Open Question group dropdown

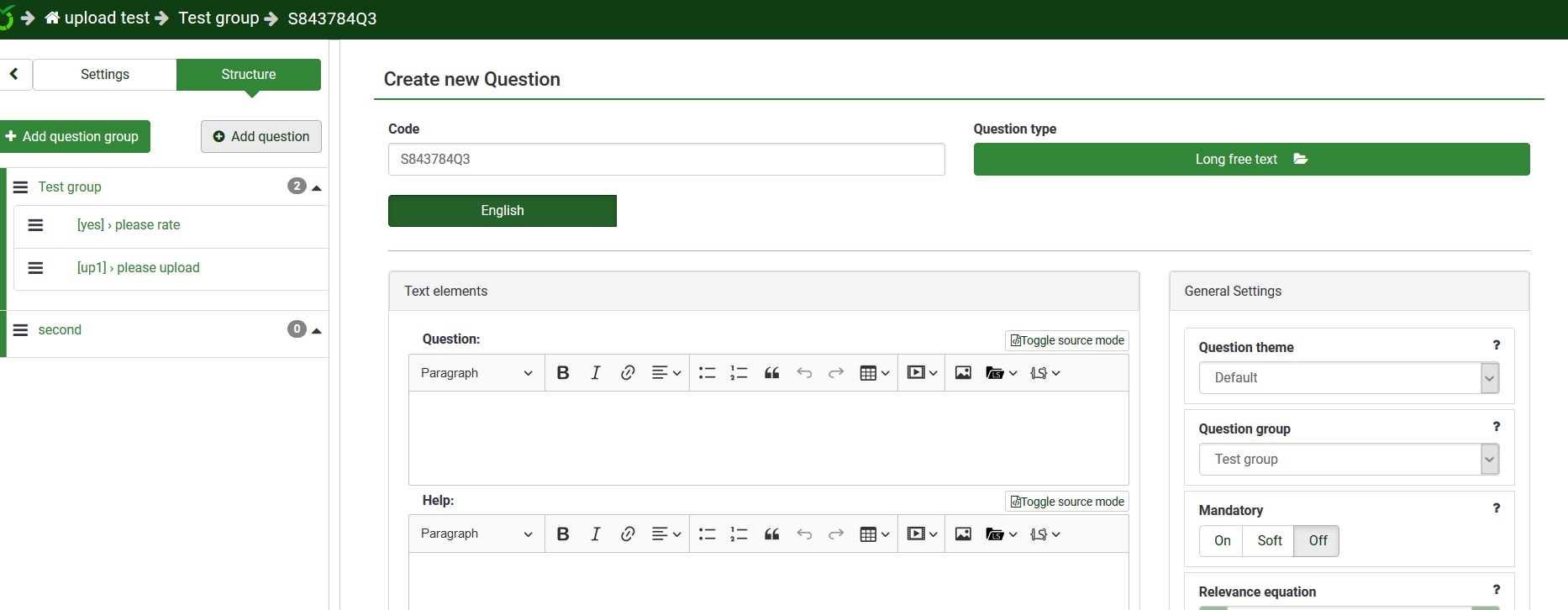(x=1348, y=460)
